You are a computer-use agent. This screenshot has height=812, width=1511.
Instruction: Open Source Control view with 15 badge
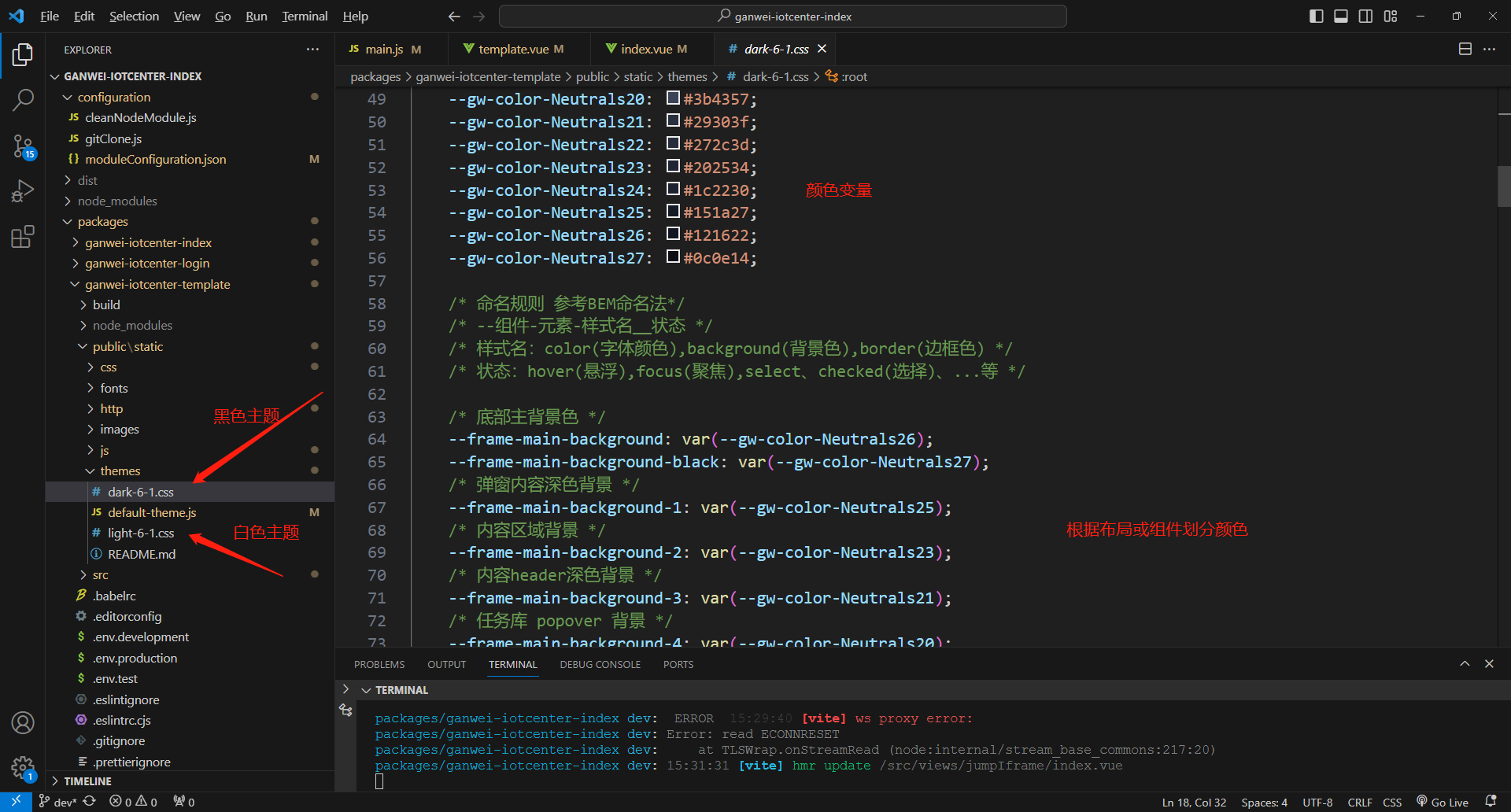pos(23,146)
